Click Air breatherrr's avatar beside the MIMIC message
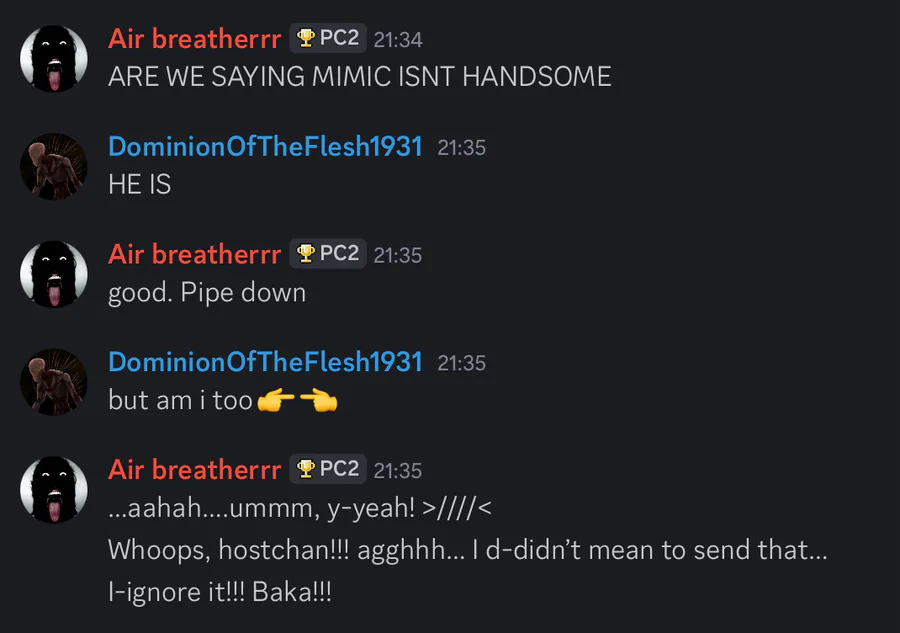The image size is (900, 633). [54, 59]
